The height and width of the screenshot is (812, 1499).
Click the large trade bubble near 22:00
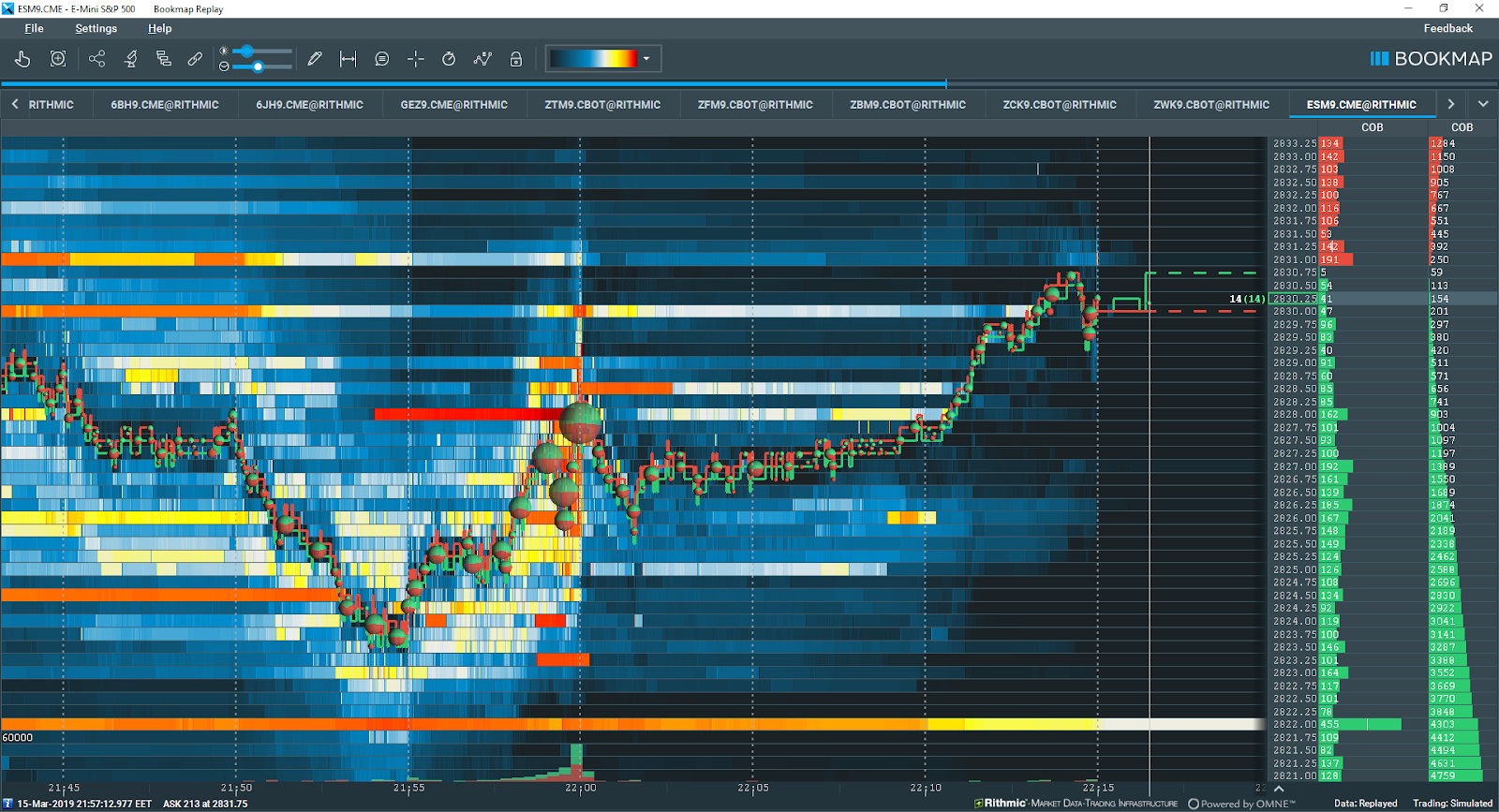click(x=580, y=422)
